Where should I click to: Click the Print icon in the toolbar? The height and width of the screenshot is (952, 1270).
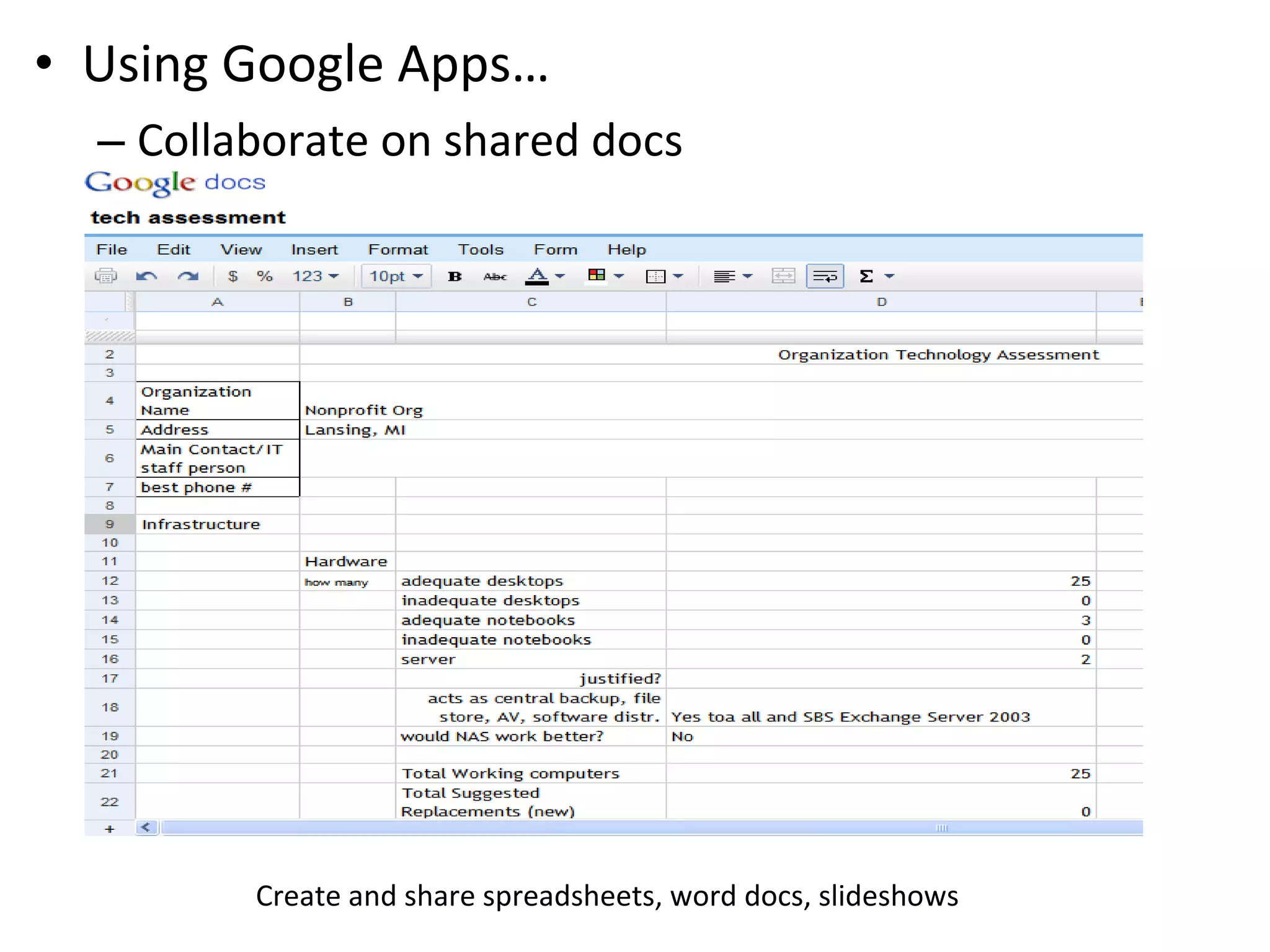[105, 276]
